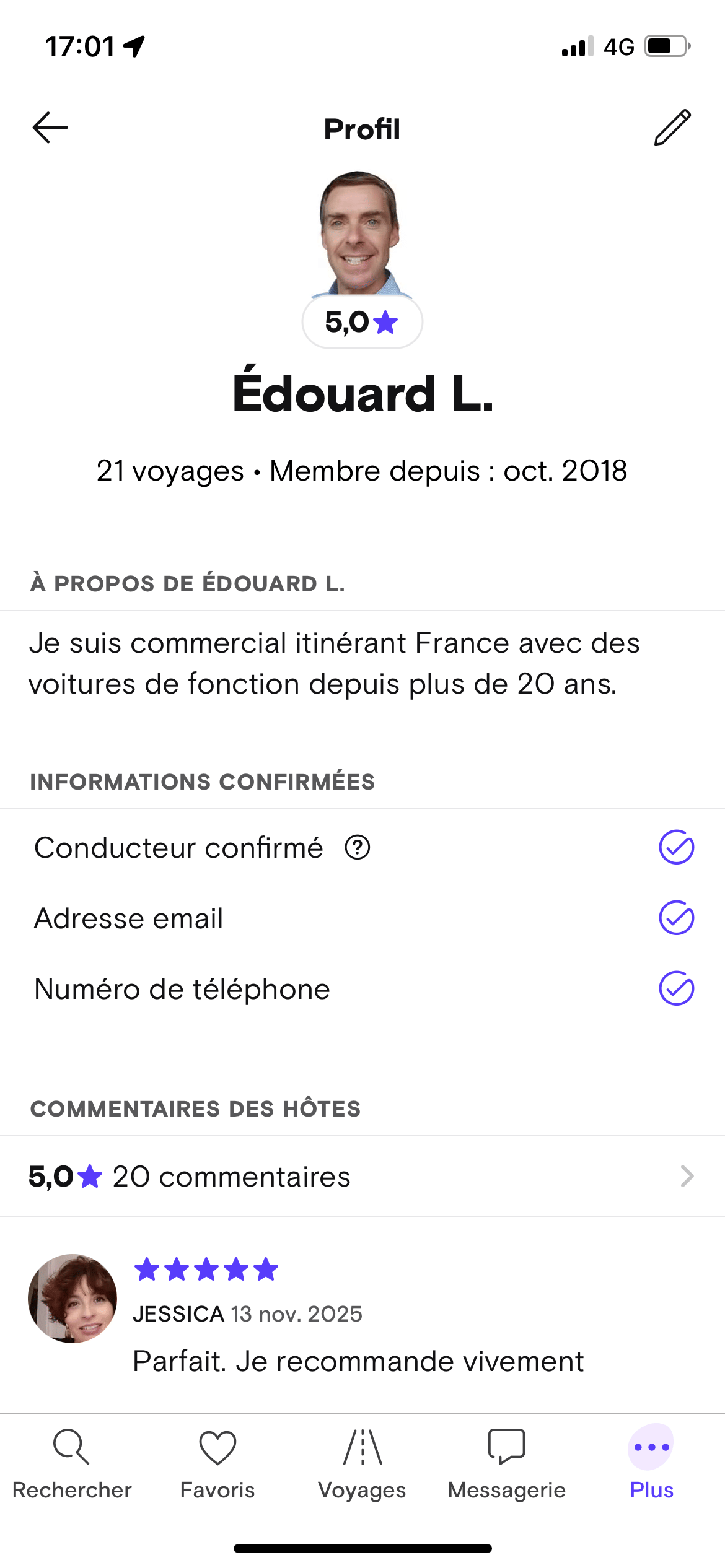This screenshot has height=1568, width=725.
Task: Tap the battery status indicator
Action: point(667,46)
